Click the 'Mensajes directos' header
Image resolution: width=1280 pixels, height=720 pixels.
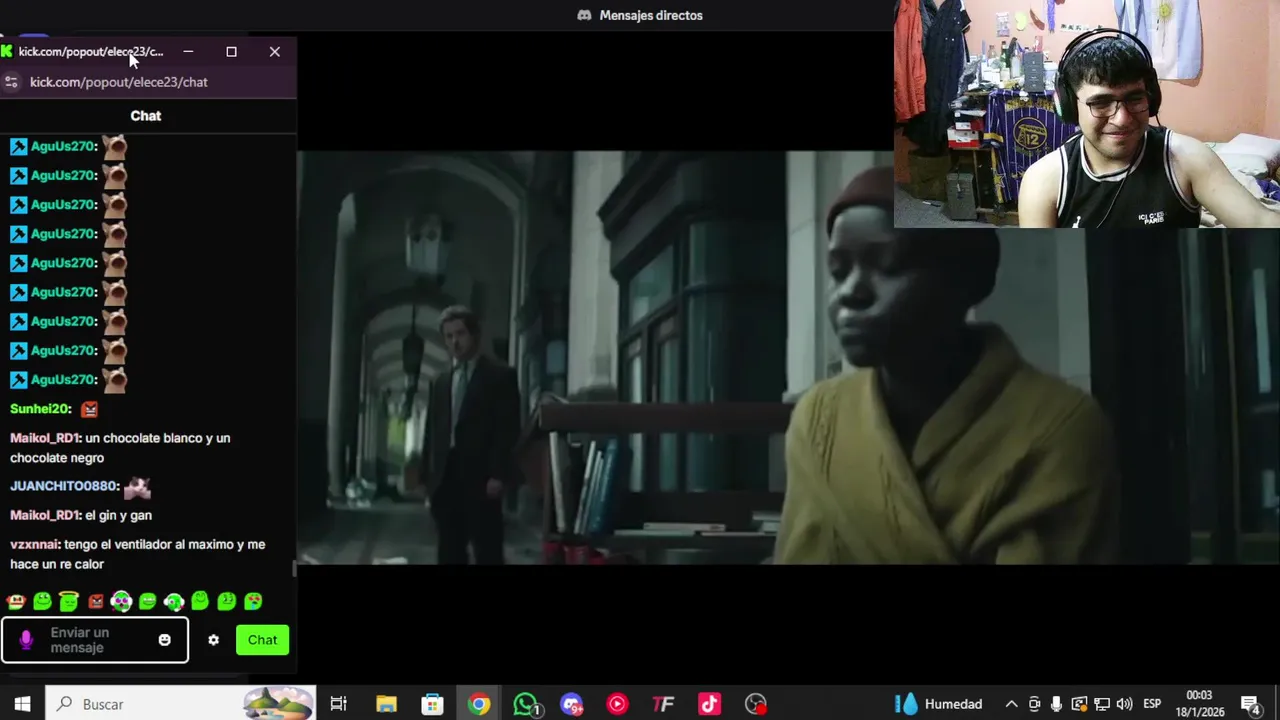pyautogui.click(x=640, y=15)
